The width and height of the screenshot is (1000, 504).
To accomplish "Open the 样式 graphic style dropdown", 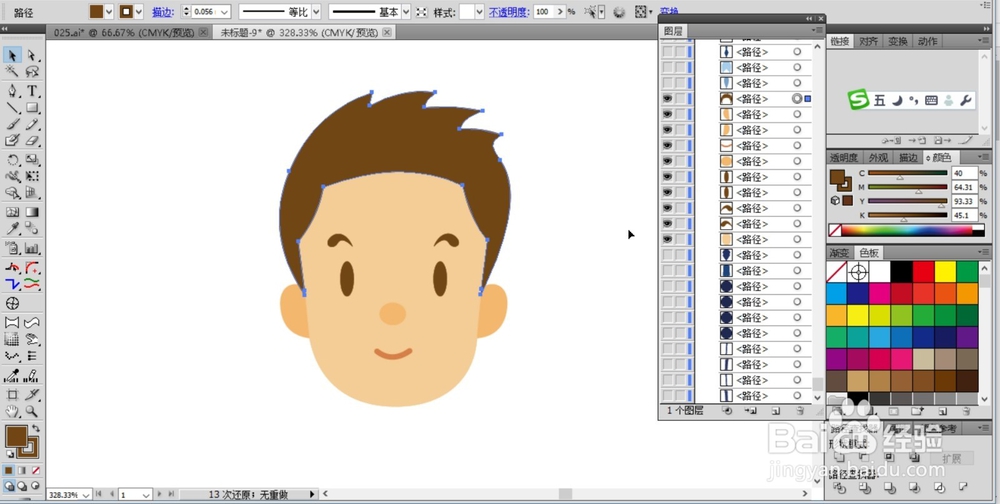I will [x=480, y=11].
